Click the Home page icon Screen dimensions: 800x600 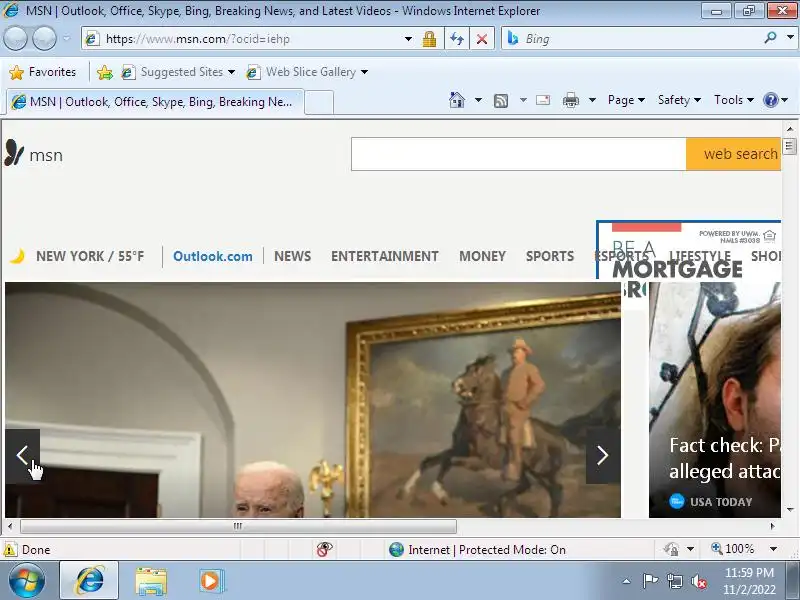(457, 100)
